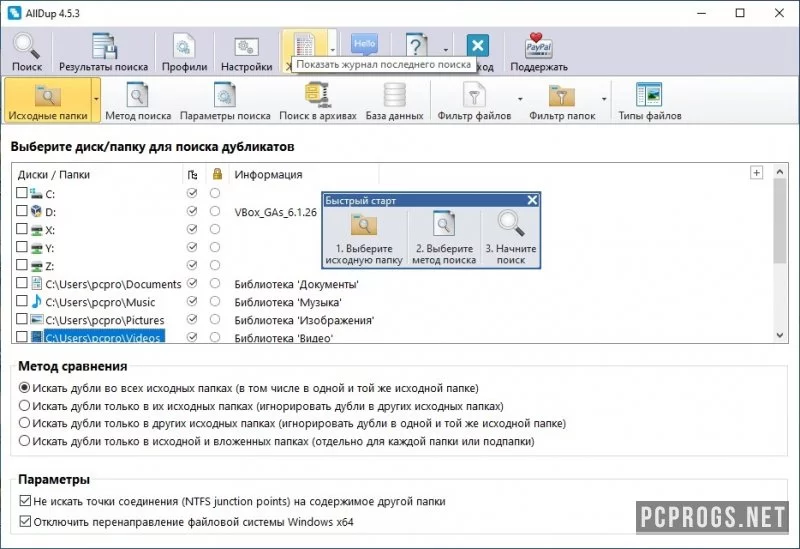
Task: Click the folder list scrollbar thumb
Action: [x=780, y=221]
